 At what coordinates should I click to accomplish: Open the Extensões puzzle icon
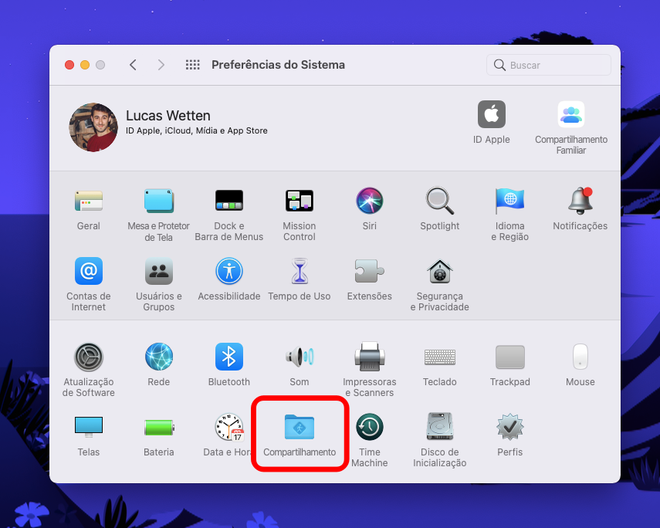[x=370, y=271]
